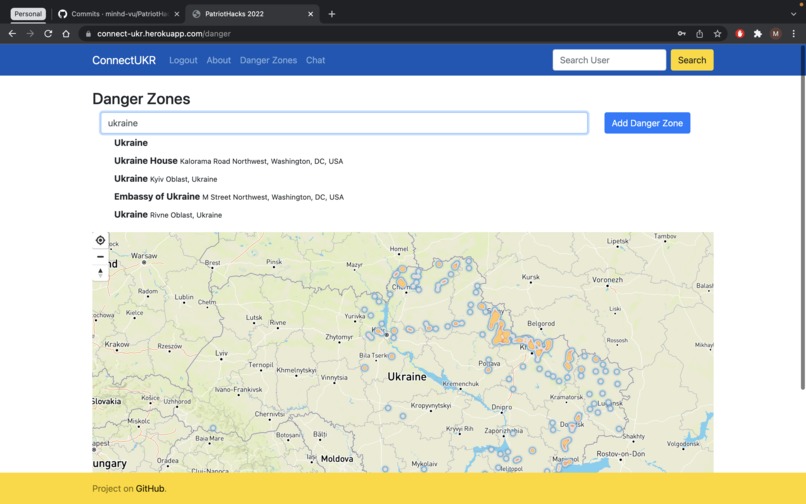
Task: Open the About page link
Action: click(x=218, y=60)
